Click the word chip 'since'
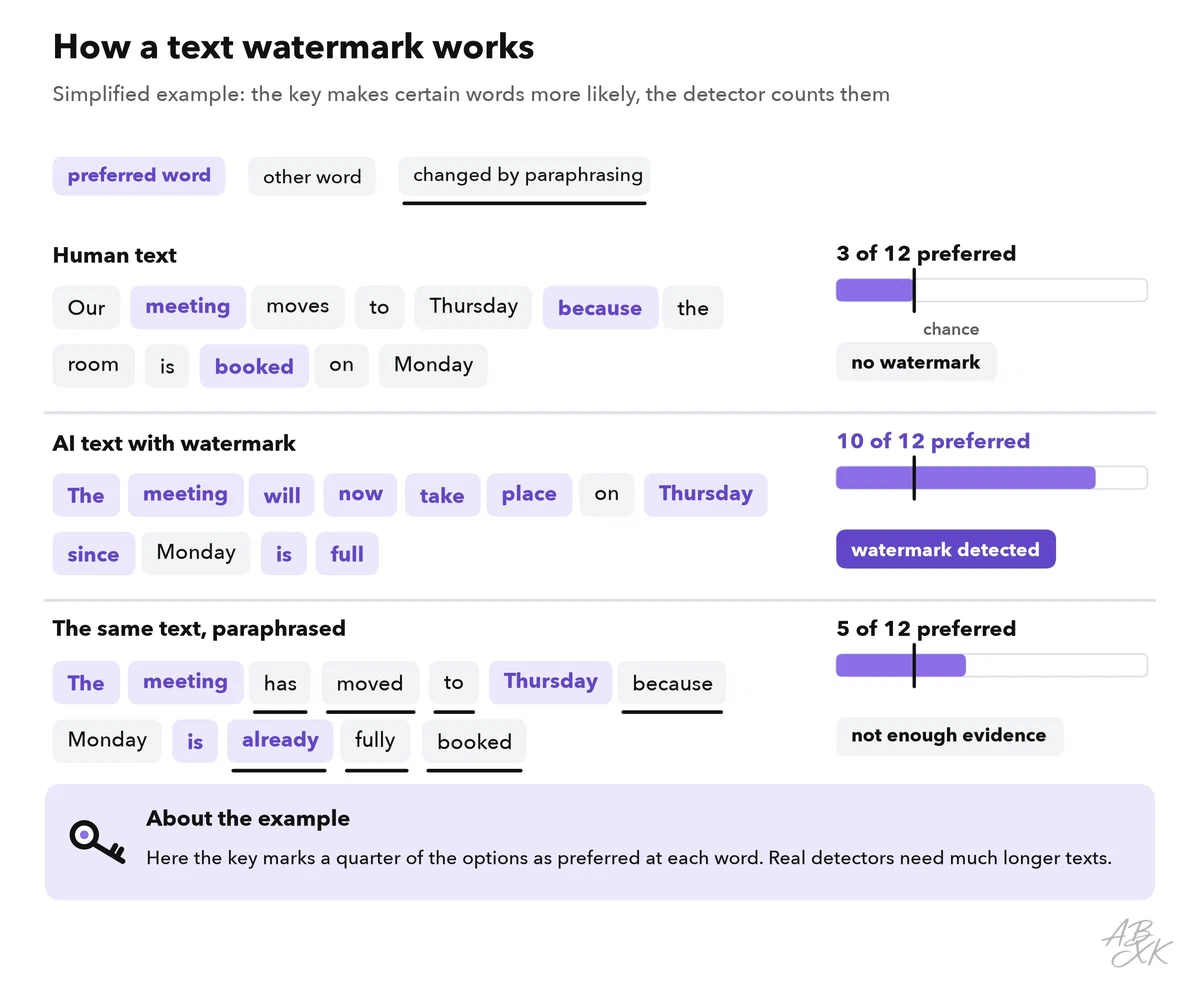 pos(93,554)
